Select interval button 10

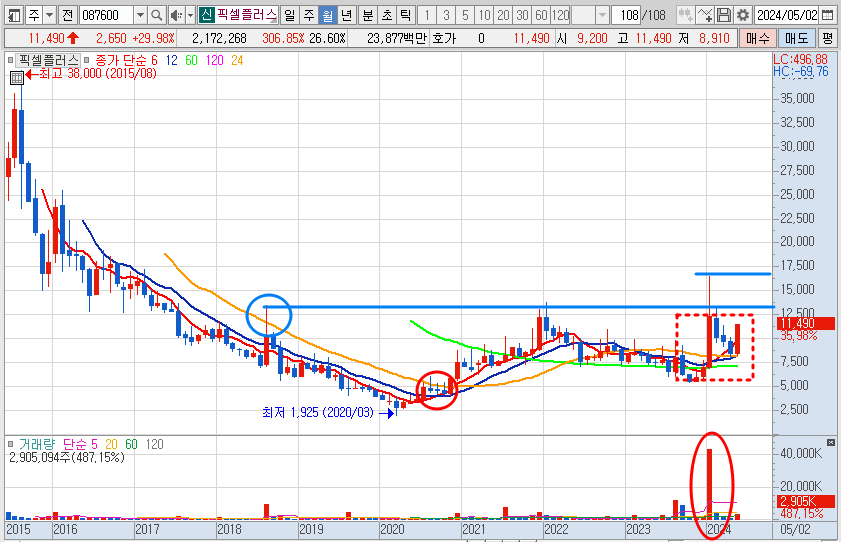click(484, 15)
